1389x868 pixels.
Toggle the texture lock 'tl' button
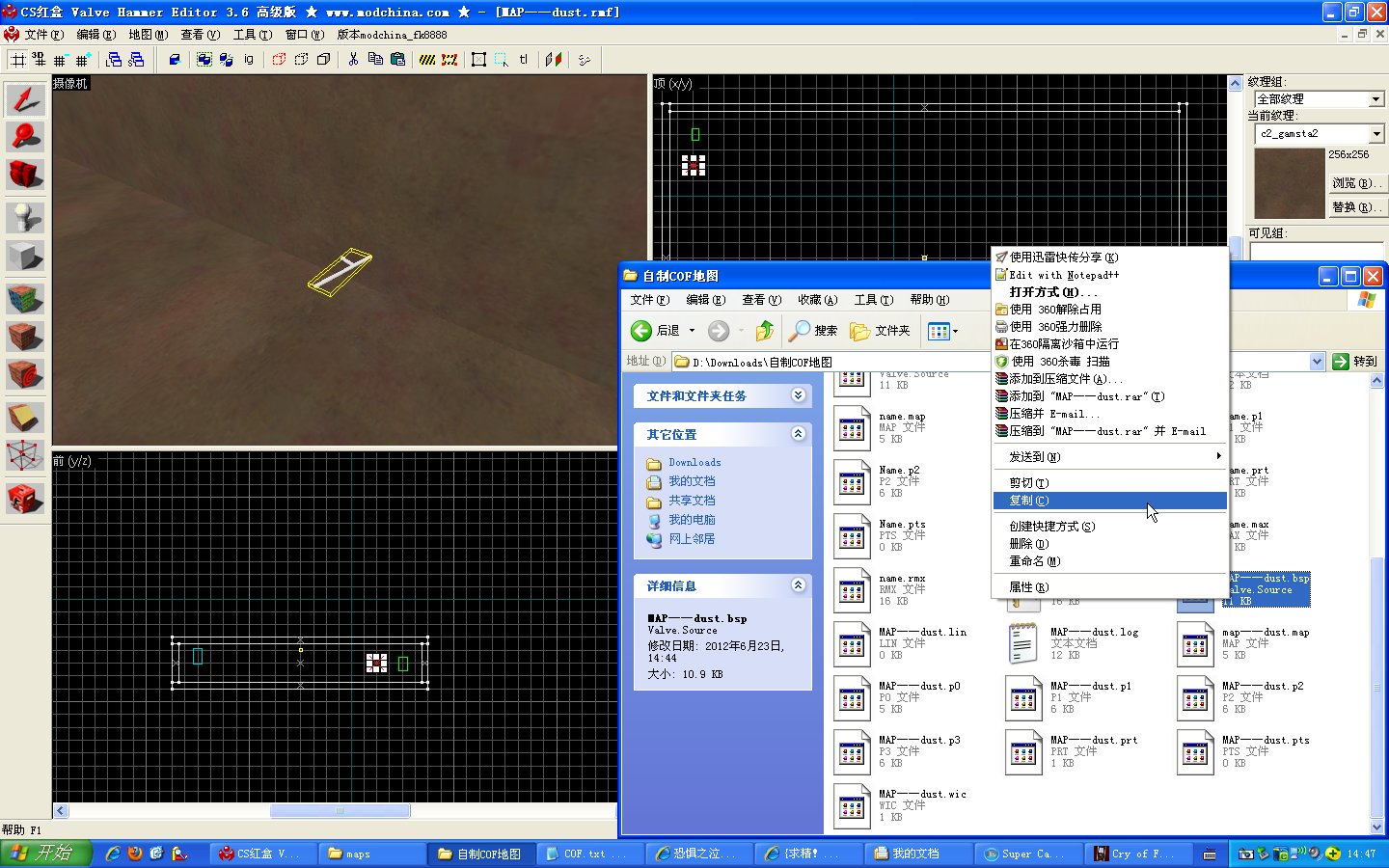pos(524,60)
